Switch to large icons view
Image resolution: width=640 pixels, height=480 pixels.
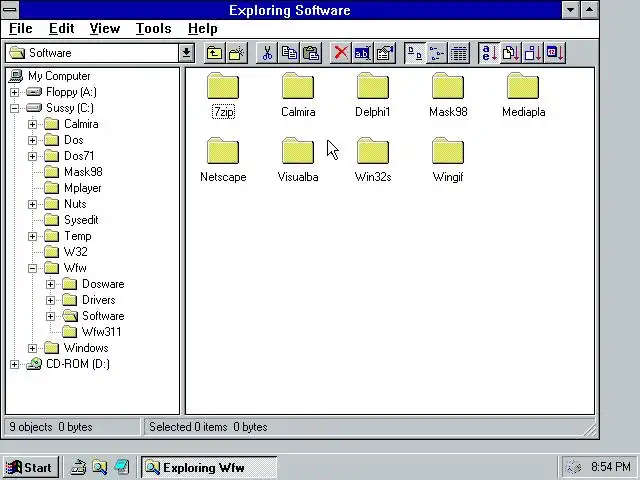(415, 53)
